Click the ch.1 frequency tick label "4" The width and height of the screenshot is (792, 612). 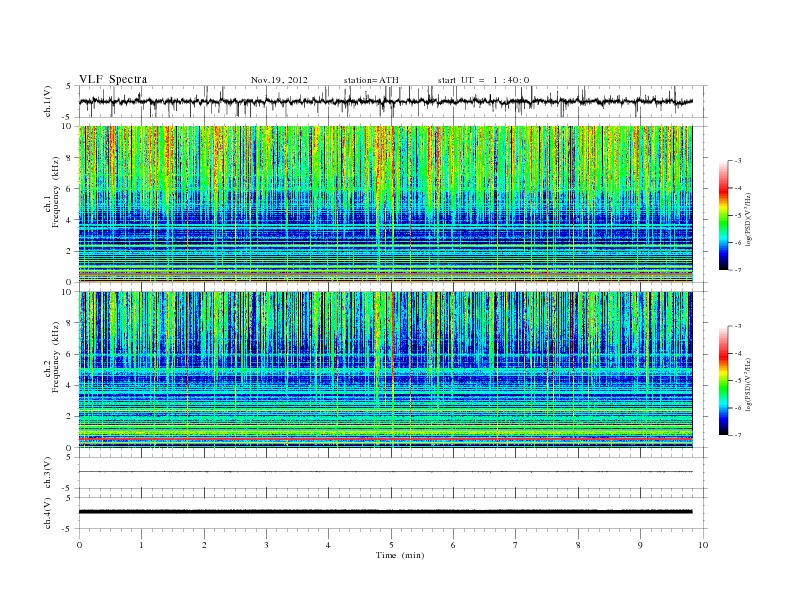click(70, 220)
